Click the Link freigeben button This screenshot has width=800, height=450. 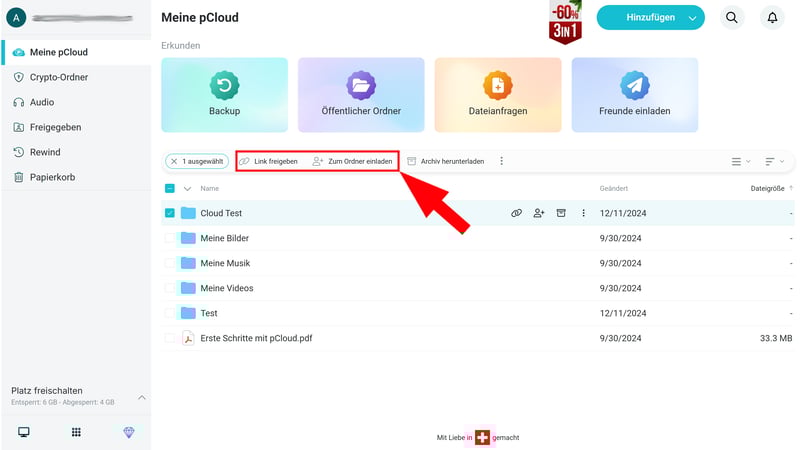click(x=268, y=161)
